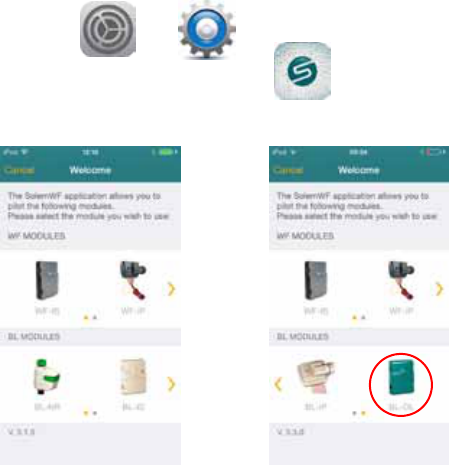The height and width of the screenshot is (465, 449).
Task: Launch the Solem app with green S logo
Action: click(302, 71)
